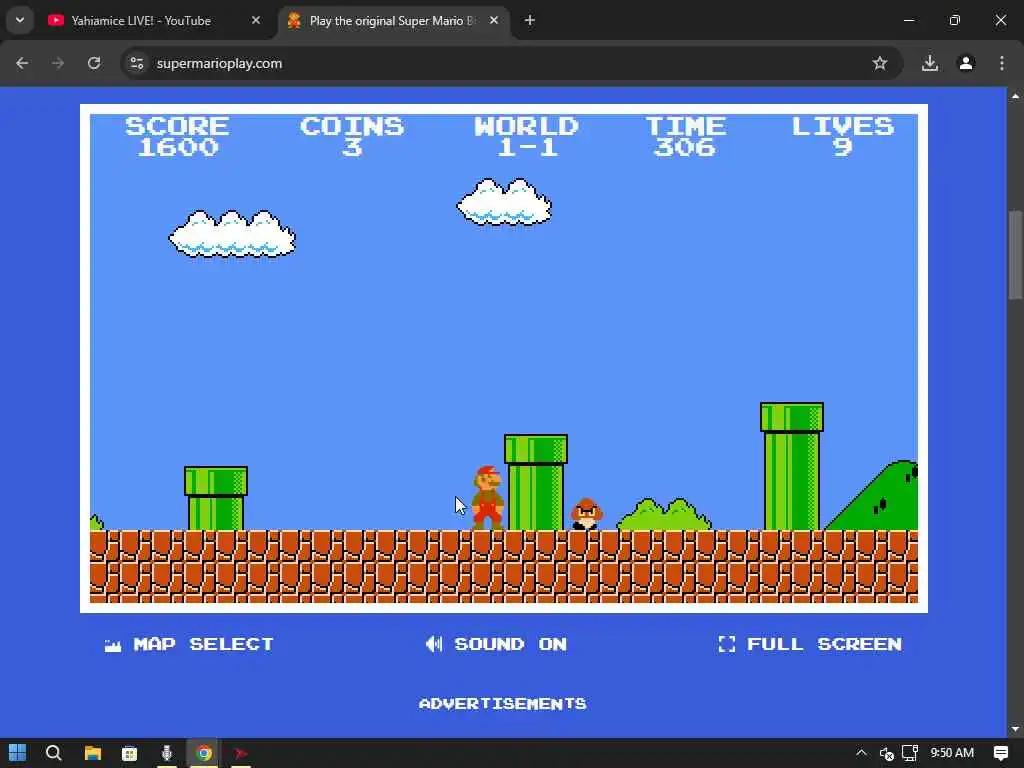Open the Windows Start menu
This screenshot has width=1024, height=768.
18,753
